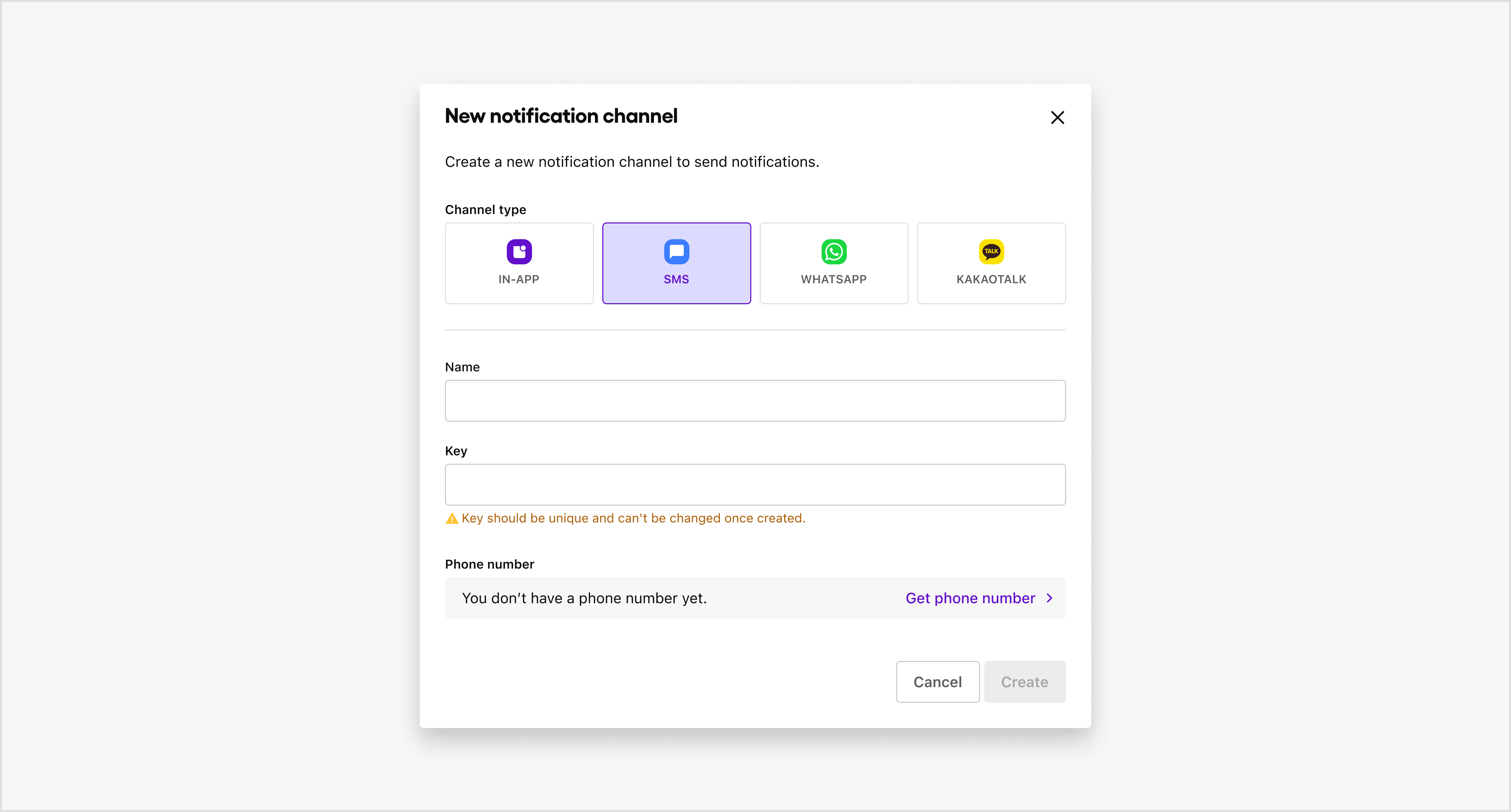
Task: Click the WhatsApp green phone icon
Action: pos(833,251)
